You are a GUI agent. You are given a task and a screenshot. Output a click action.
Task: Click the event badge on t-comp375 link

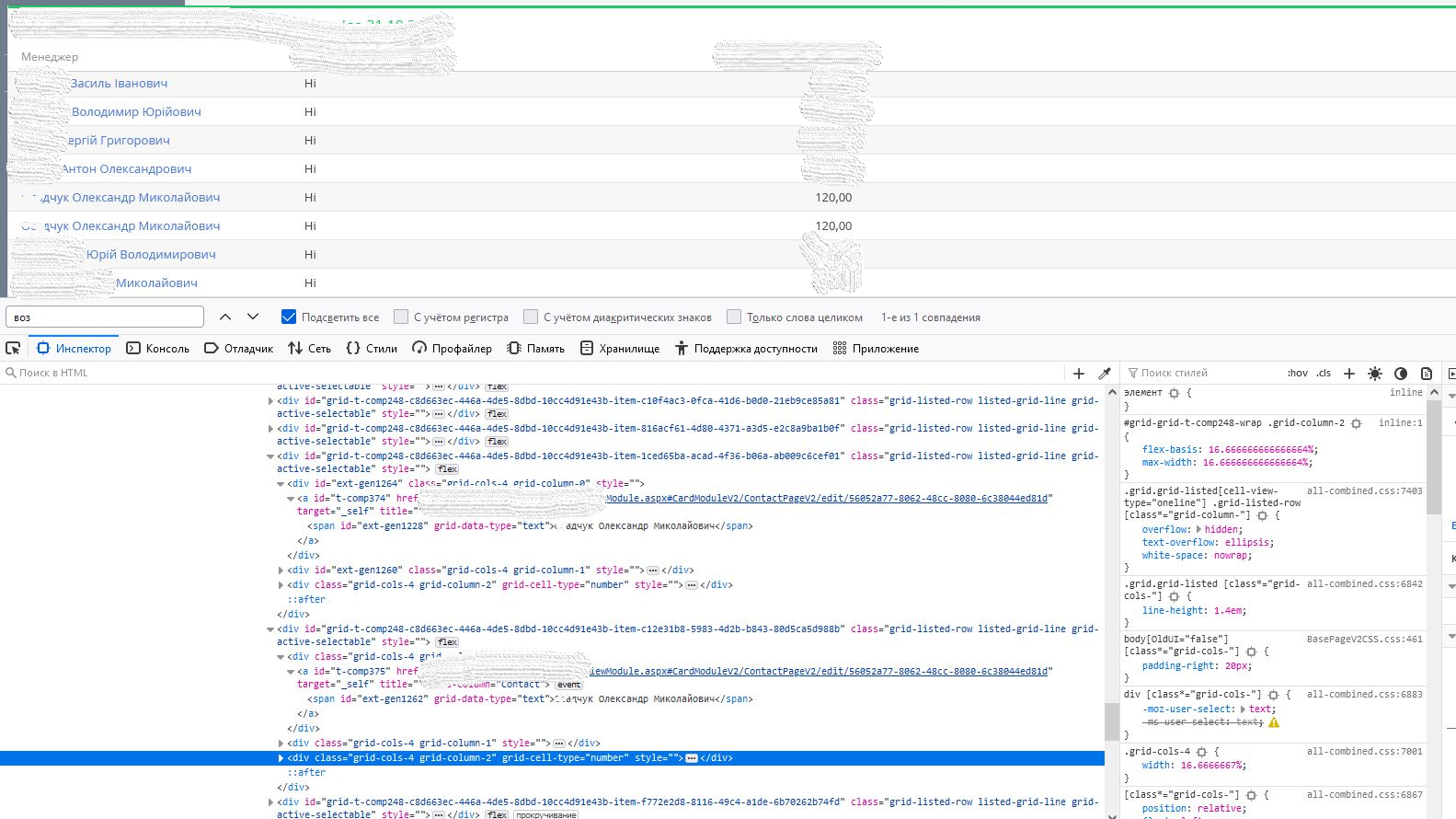[x=569, y=685]
